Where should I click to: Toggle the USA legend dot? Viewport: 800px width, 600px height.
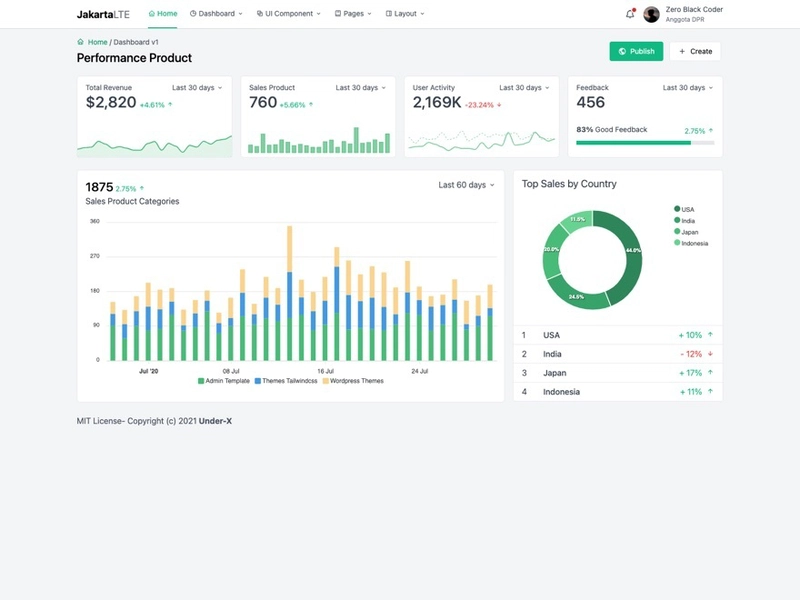tap(677, 209)
